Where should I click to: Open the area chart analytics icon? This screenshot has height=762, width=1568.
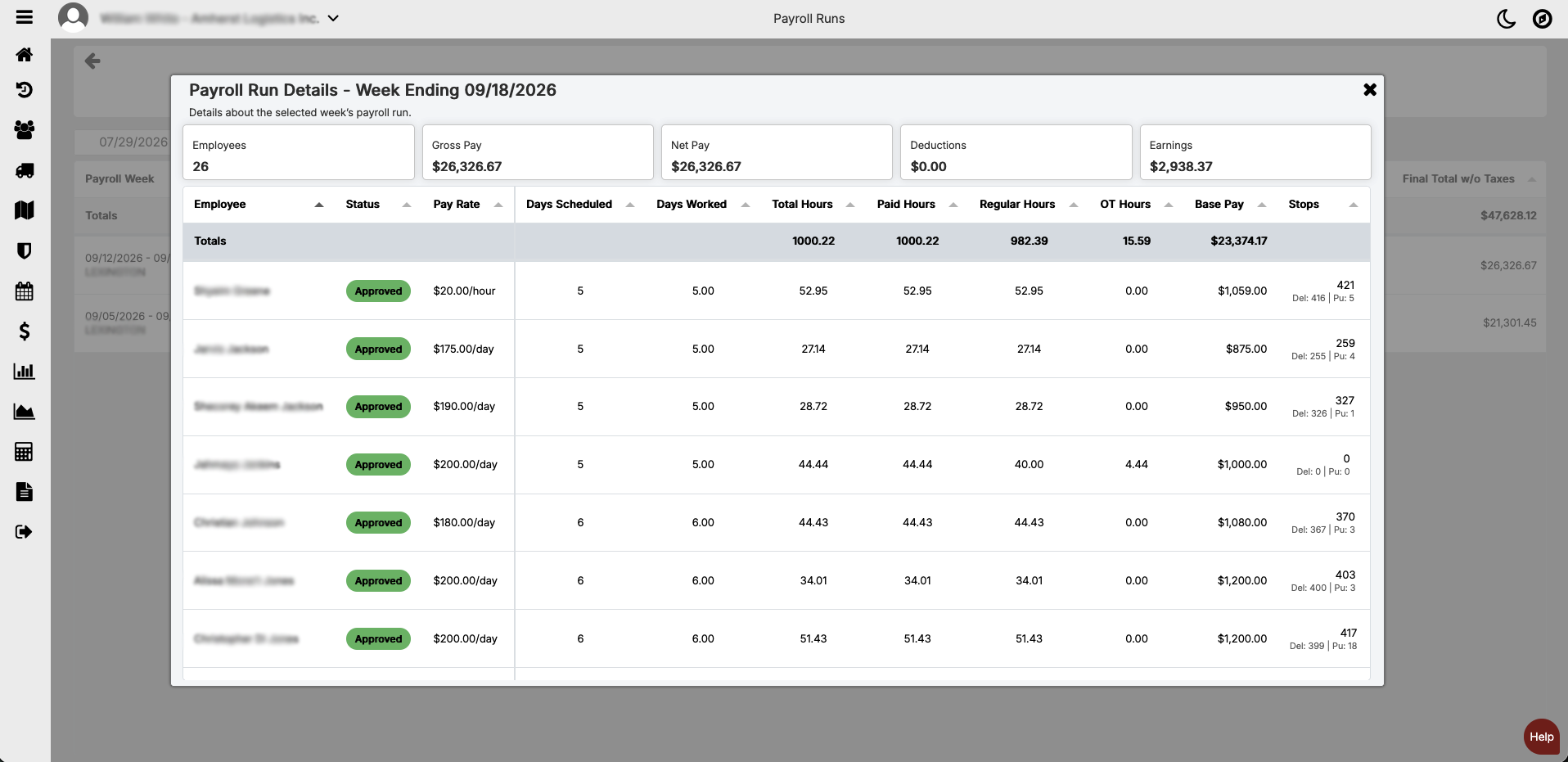click(x=25, y=411)
